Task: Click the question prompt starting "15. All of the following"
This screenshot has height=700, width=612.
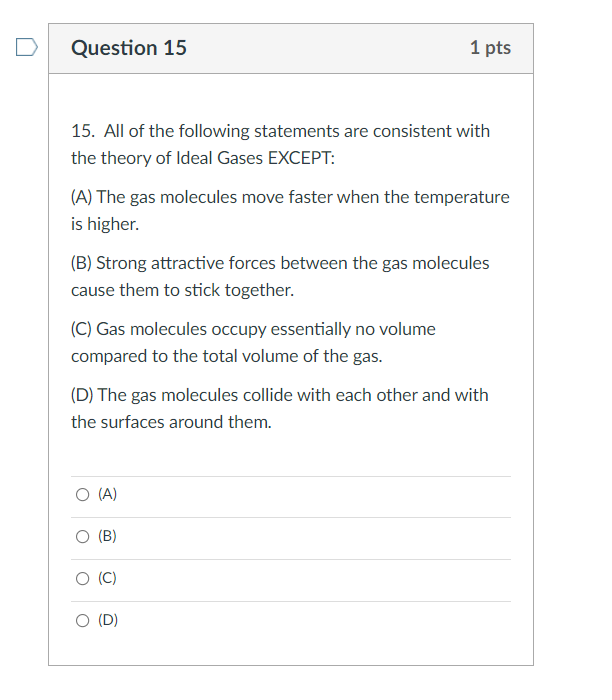Action: pyautogui.click(x=280, y=144)
